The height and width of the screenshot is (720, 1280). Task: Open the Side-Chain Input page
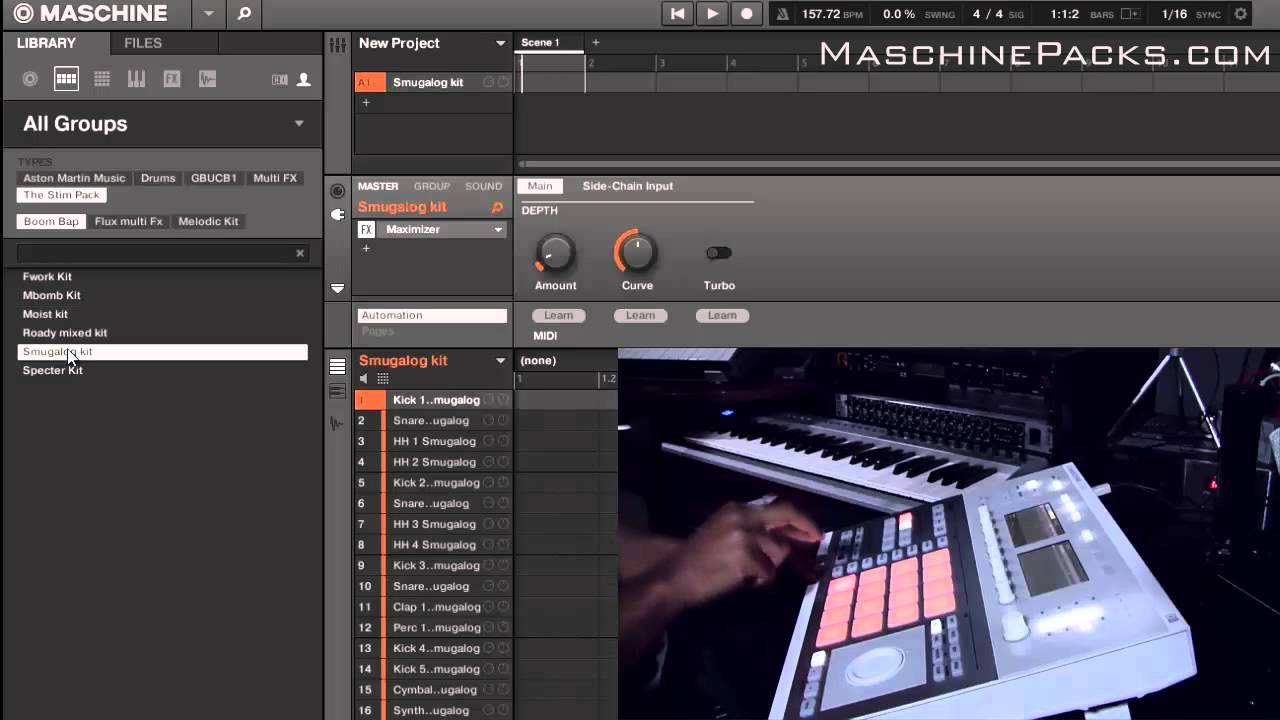coord(628,186)
